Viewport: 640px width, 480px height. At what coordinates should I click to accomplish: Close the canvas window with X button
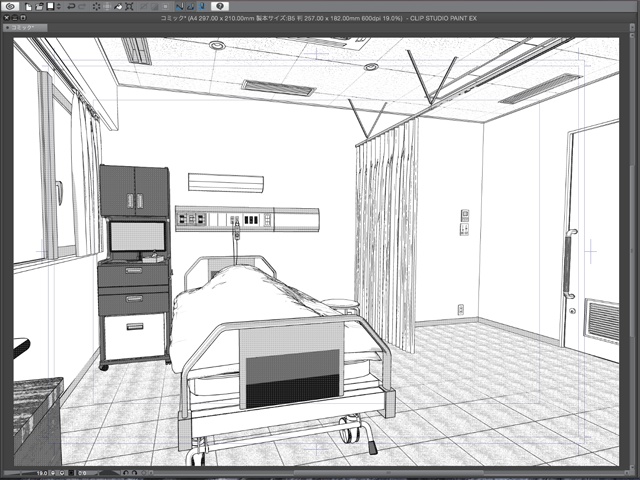7,18
